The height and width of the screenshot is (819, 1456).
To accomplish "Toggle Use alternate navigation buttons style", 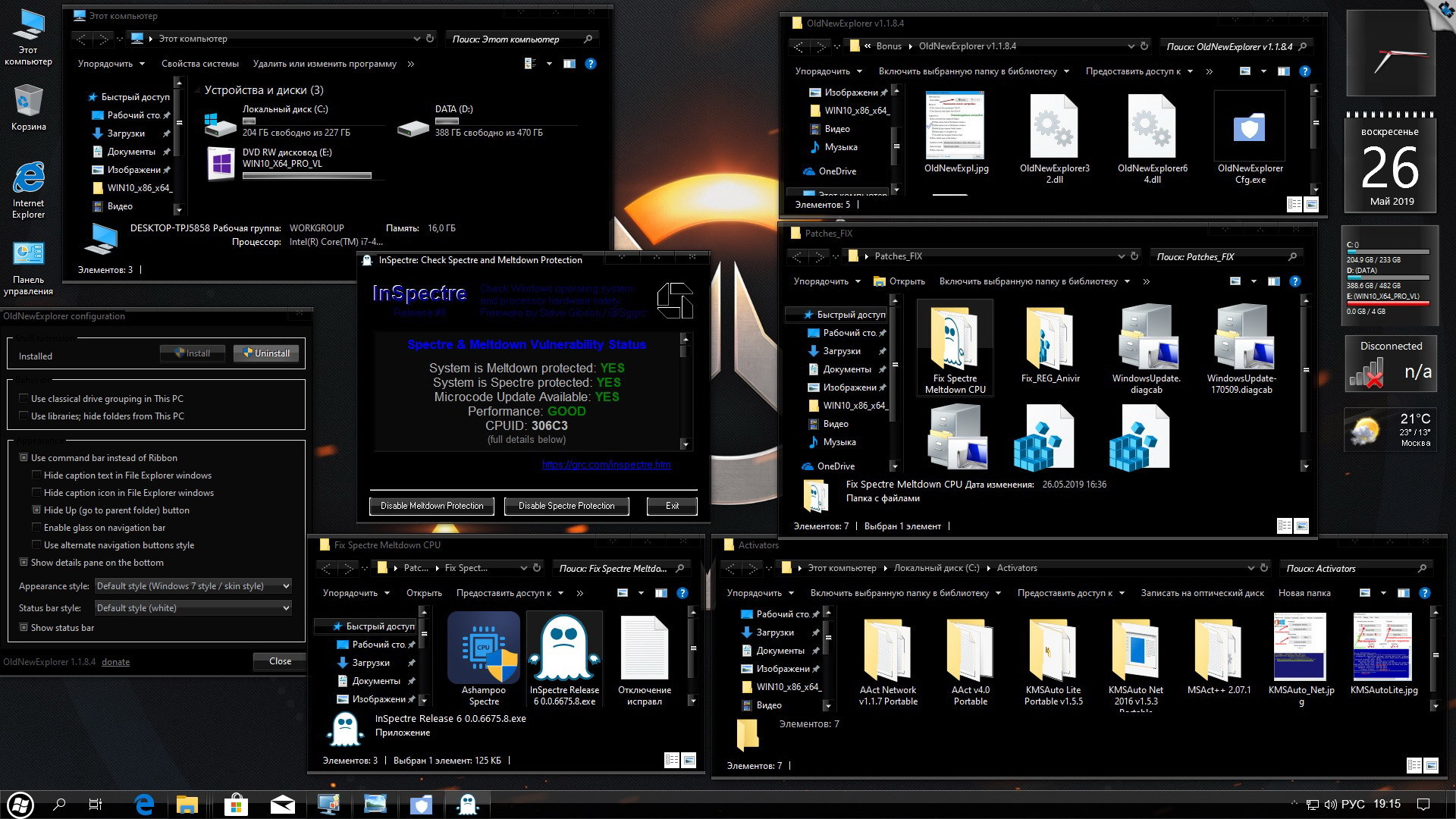I will coord(36,544).
